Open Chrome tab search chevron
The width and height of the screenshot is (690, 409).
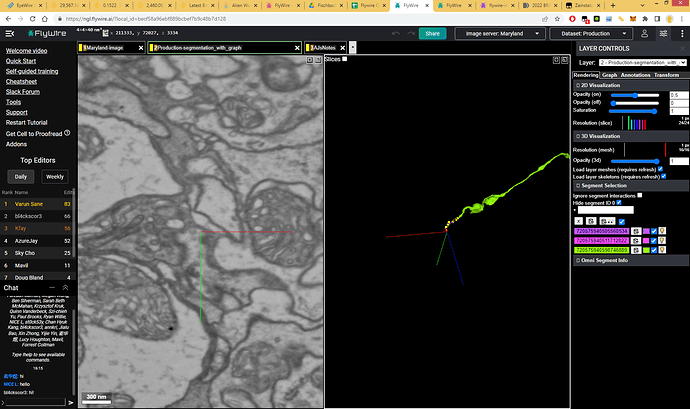642,5
